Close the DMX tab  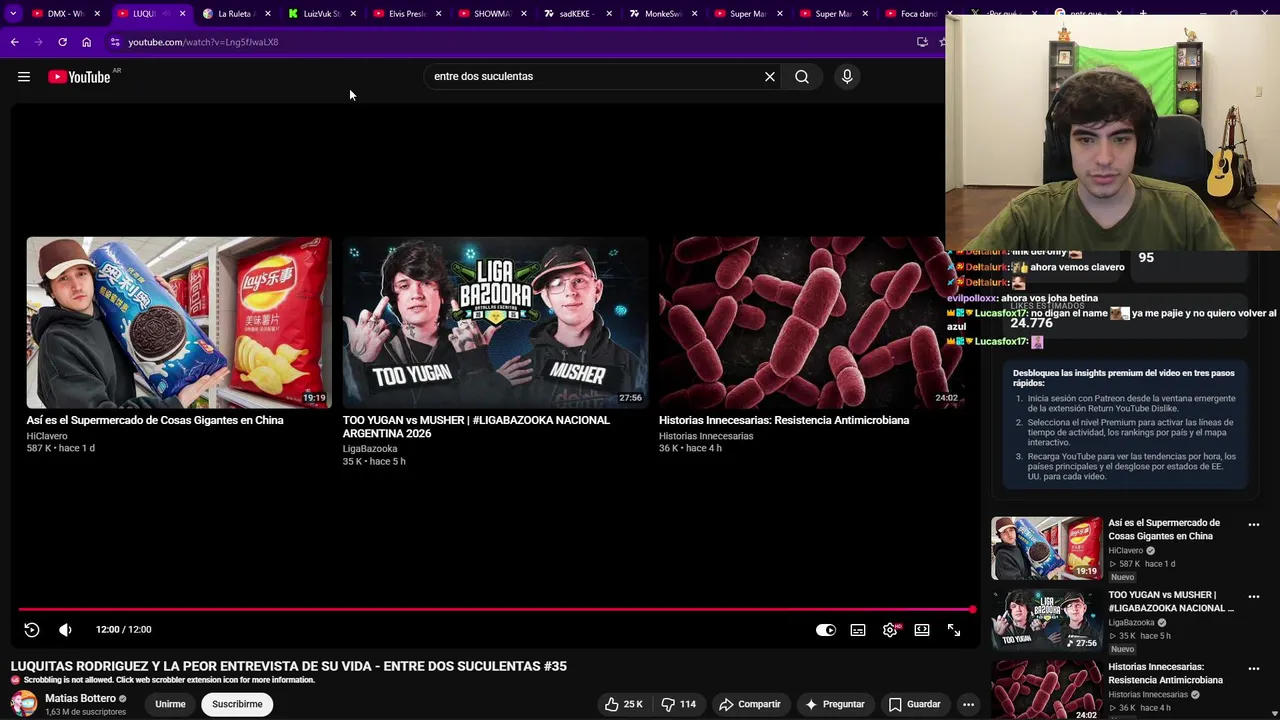pyautogui.click(x=97, y=14)
